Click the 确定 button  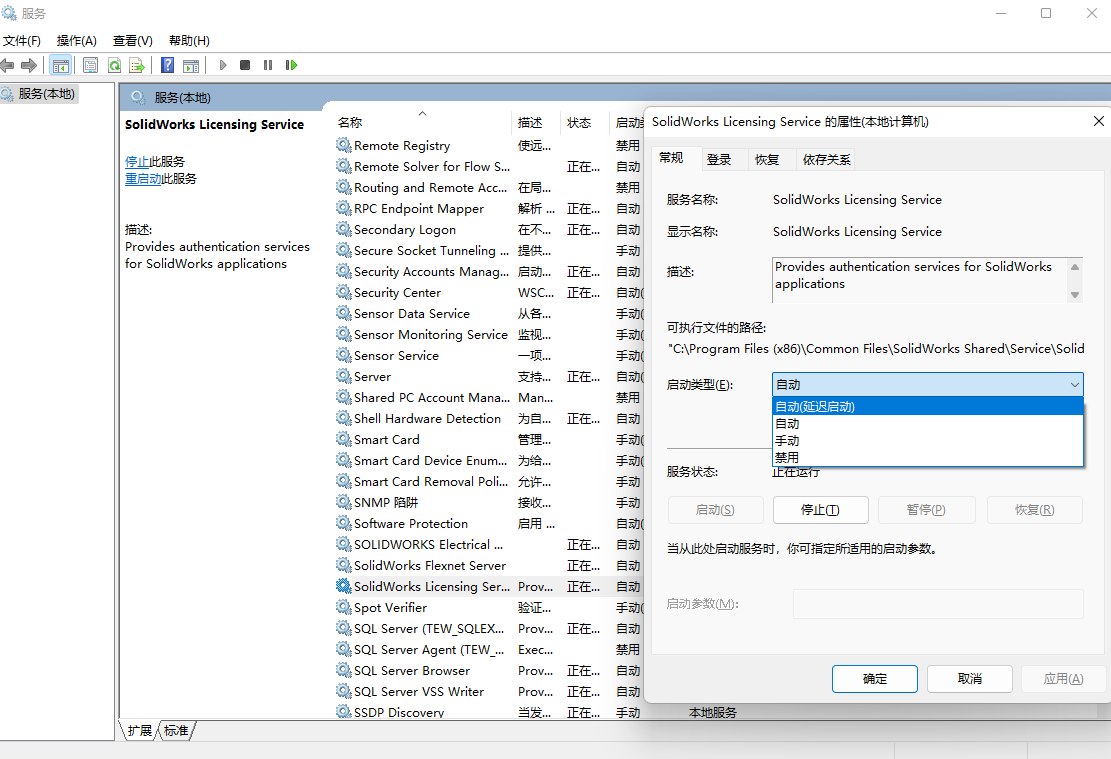click(874, 679)
